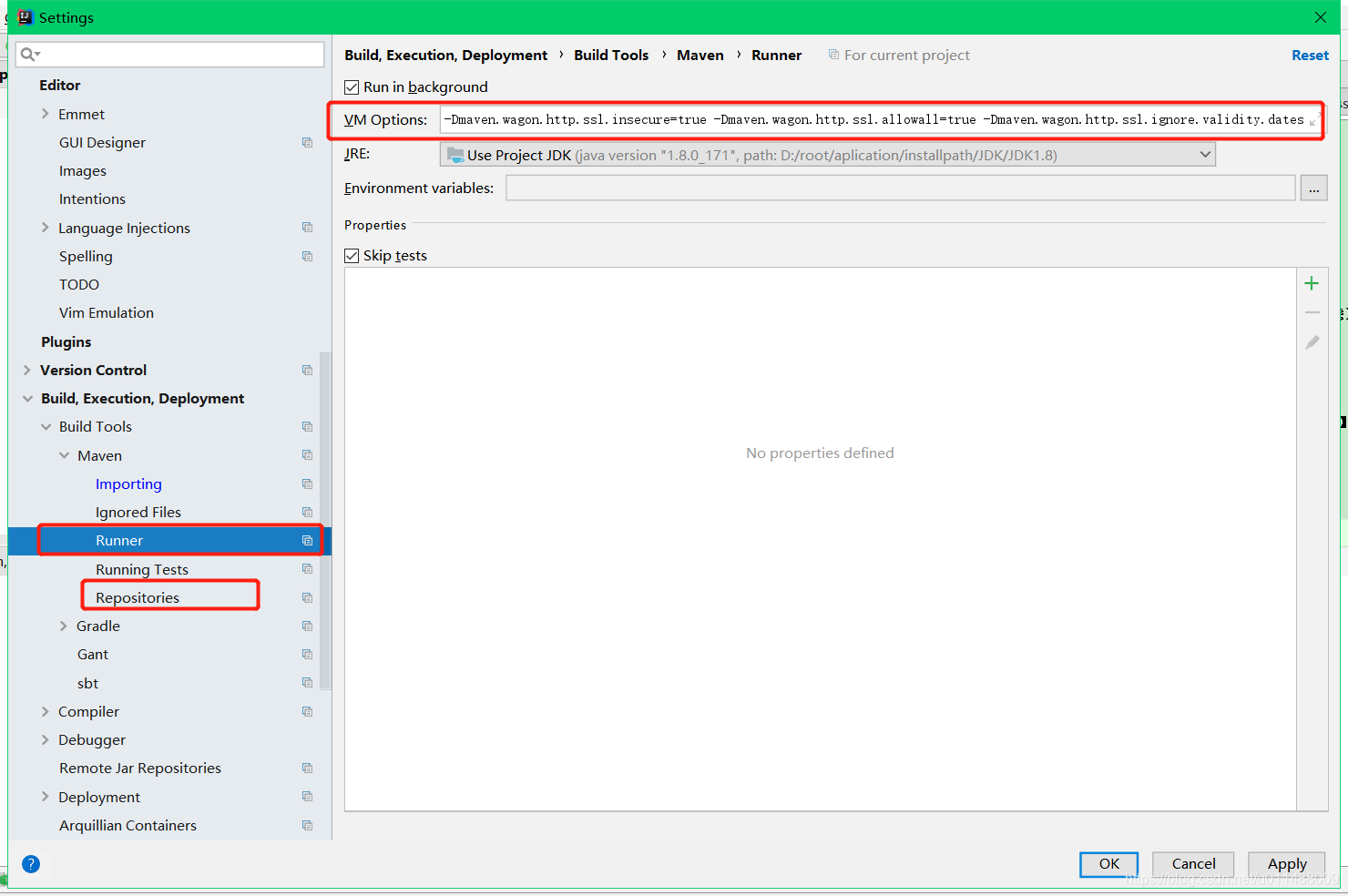This screenshot has width=1348, height=896.
Task: Click 'Build Tools' in the breadcrumb path
Action: click(611, 55)
